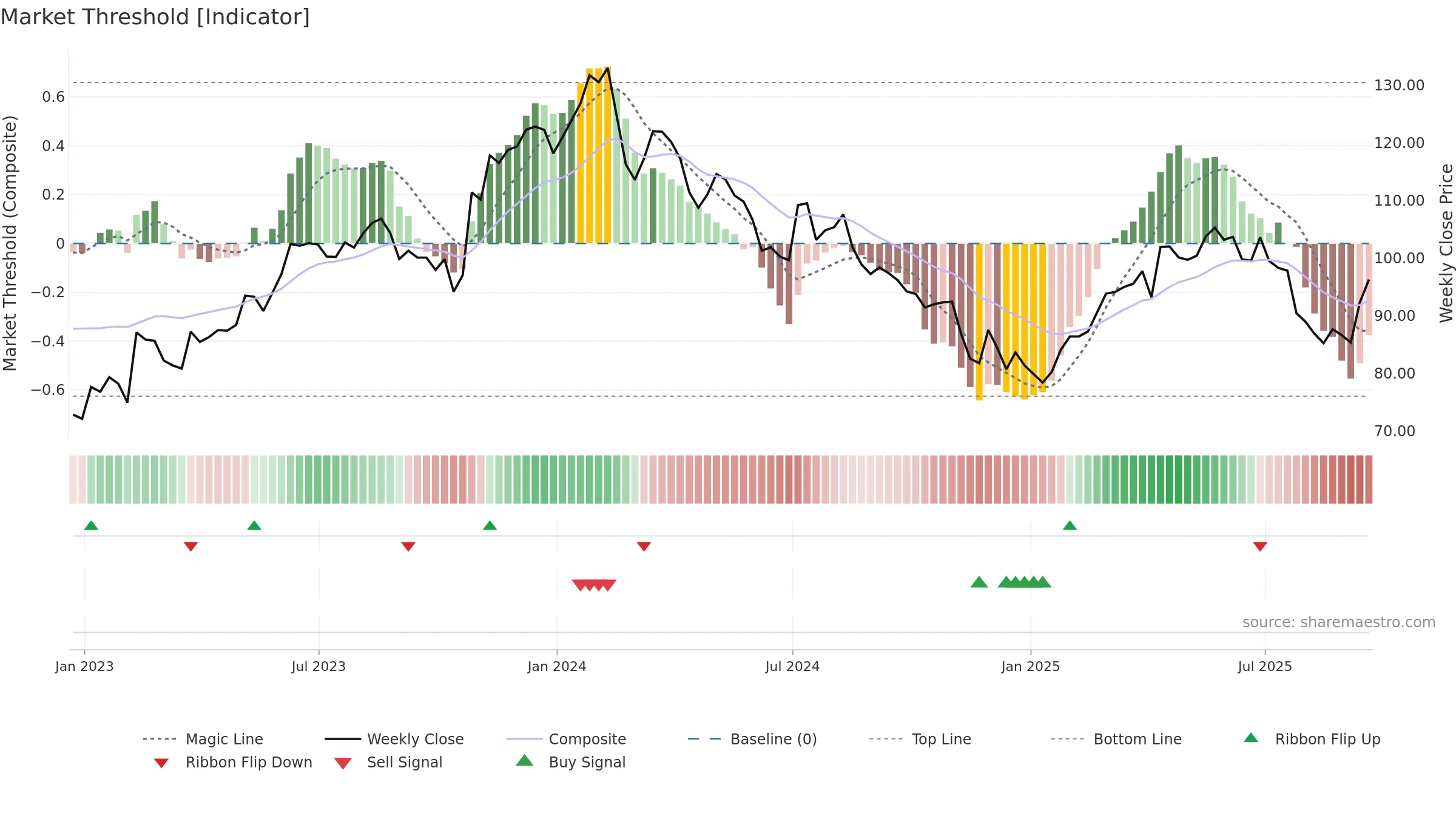The height and width of the screenshot is (819, 1456).
Task: Click the Market Threshold [Indicator] chart title
Action: coord(155,17)
